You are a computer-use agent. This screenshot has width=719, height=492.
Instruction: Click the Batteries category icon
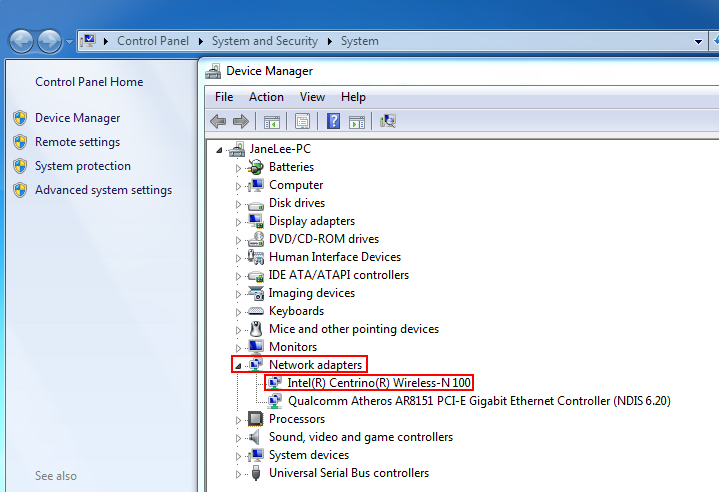[255, 167]
